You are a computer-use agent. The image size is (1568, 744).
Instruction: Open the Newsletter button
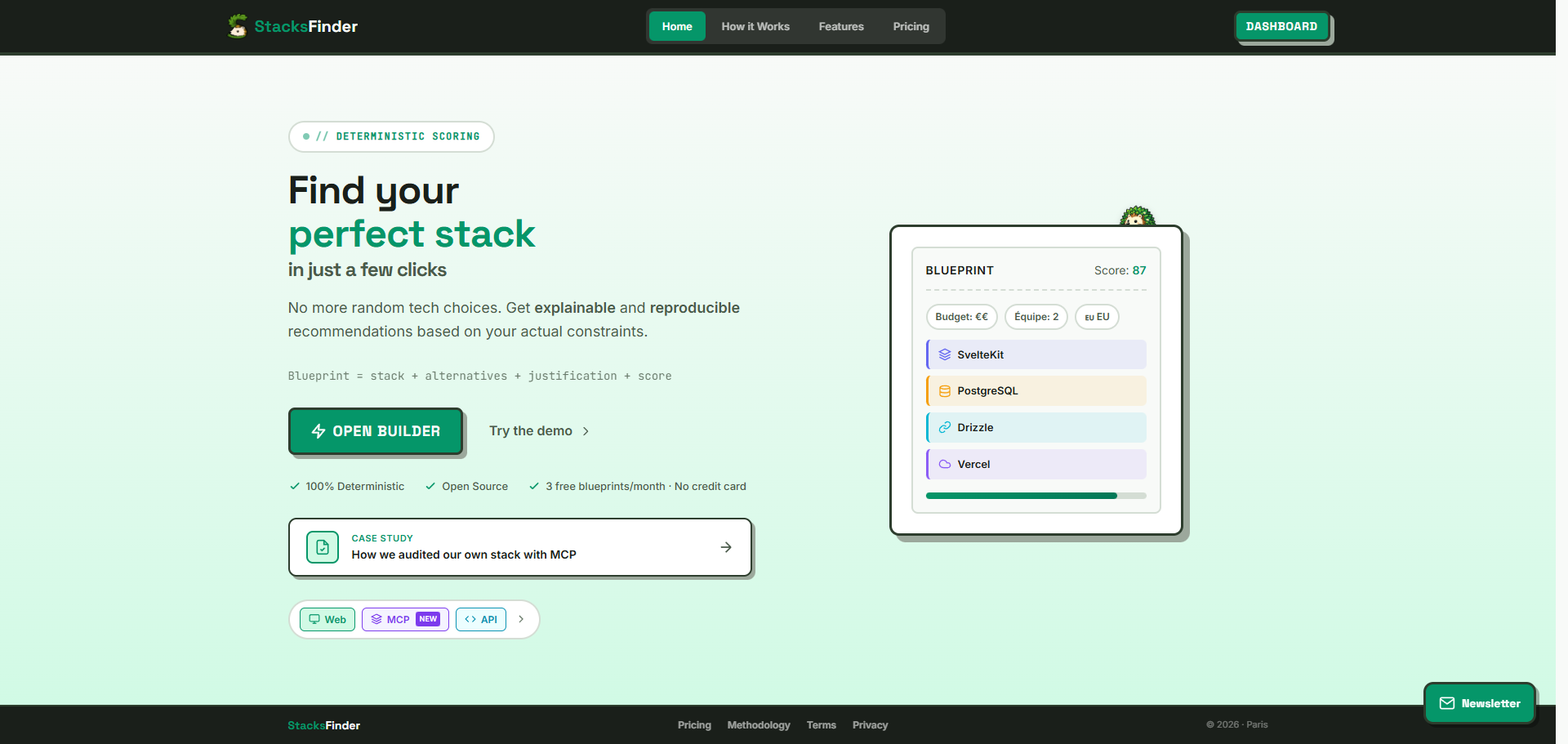click(x=1479, y=703)
